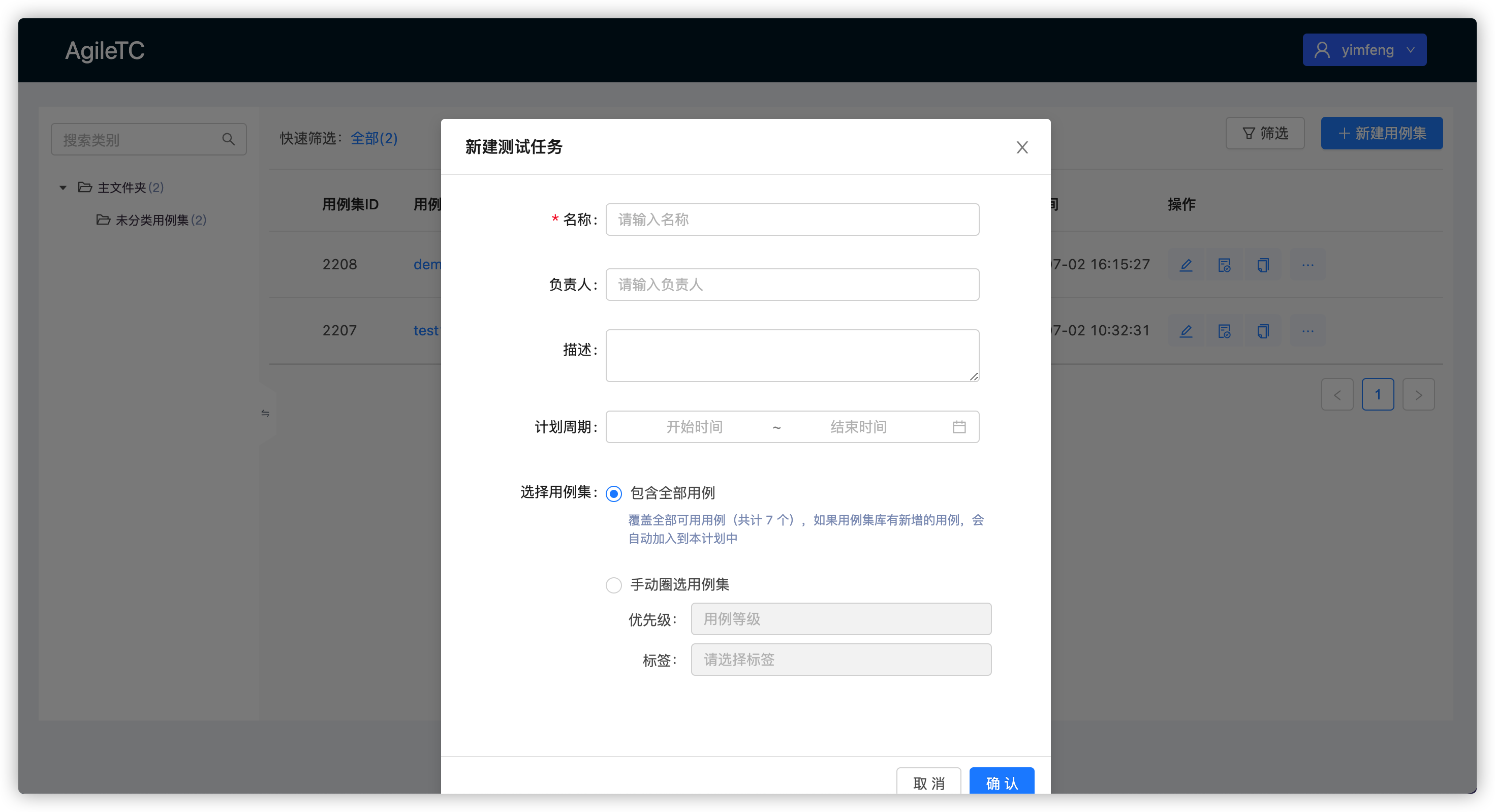Open the 标签 请选择标签 dropdown
This screenshot has width=1495, height=812.
841,660
